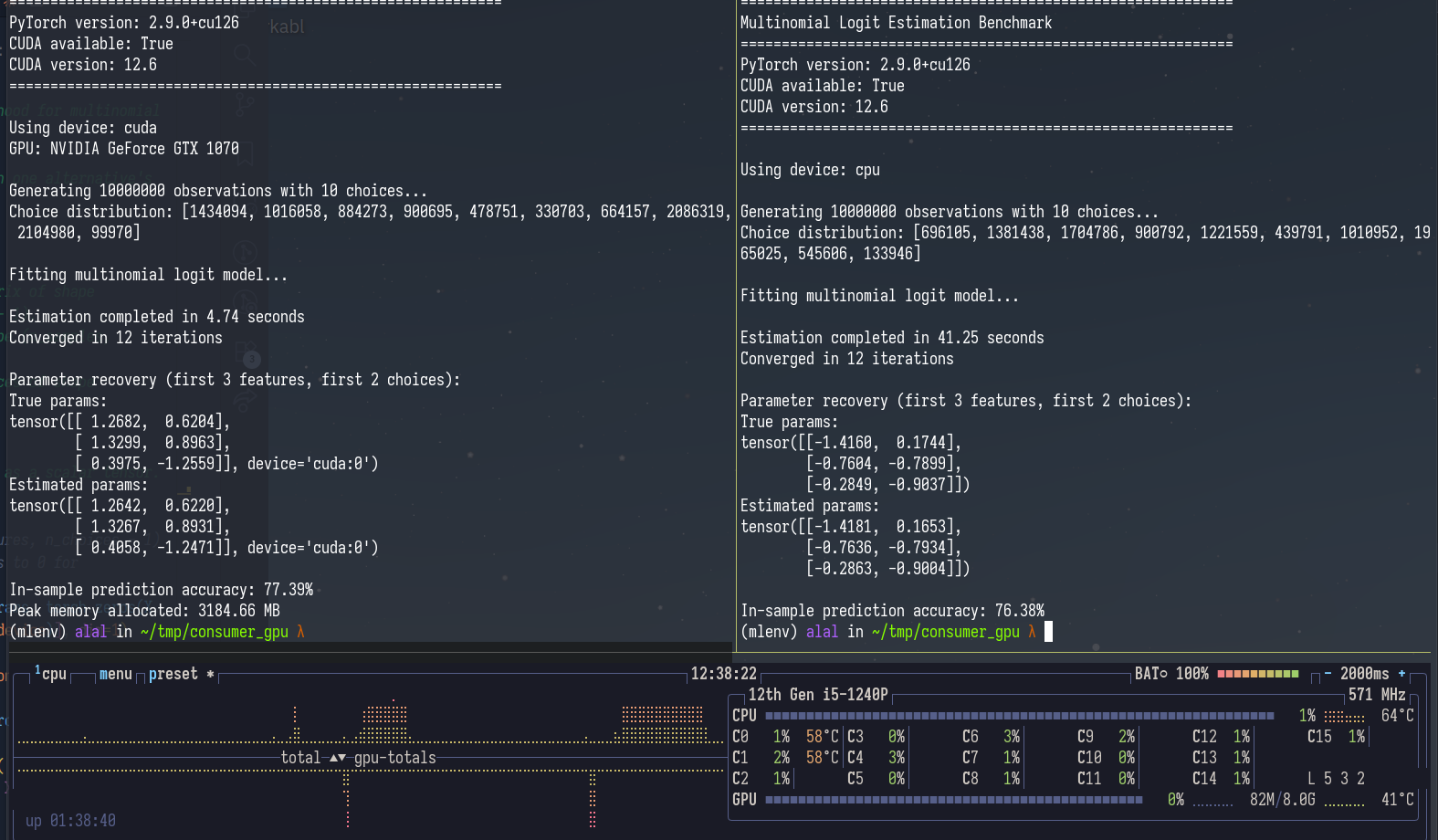Image resolution: width=1438 pixels, height=840 pixels.
Task: Toggle the gpu-totals lower graph label
Action: pyautogui.click(x=395, y=758)
